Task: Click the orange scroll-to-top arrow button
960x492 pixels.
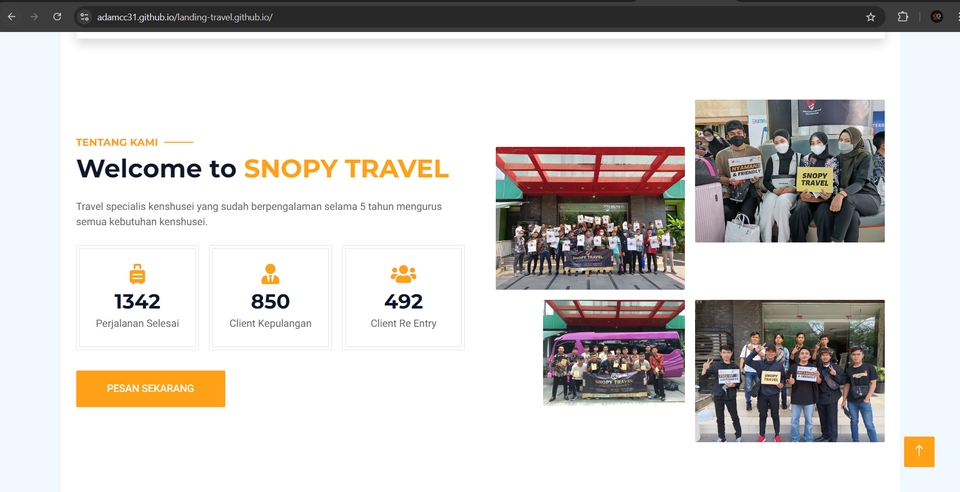Action: 919,452
